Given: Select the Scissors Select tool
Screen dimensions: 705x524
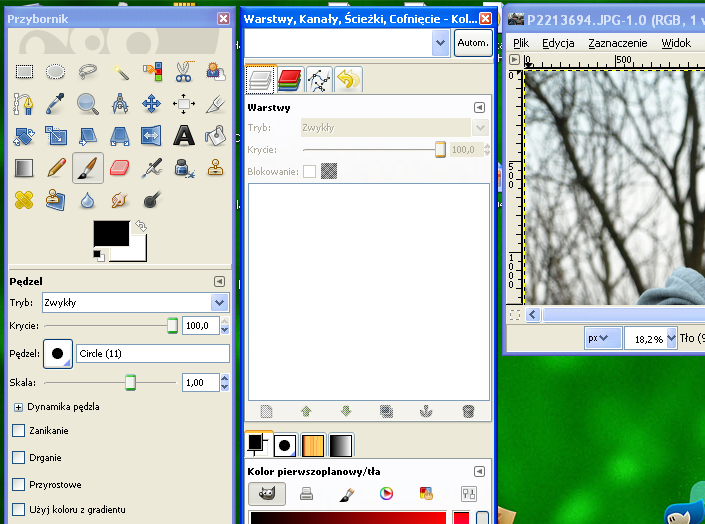Looking at the screenshot, I should (x=183, y=71).
